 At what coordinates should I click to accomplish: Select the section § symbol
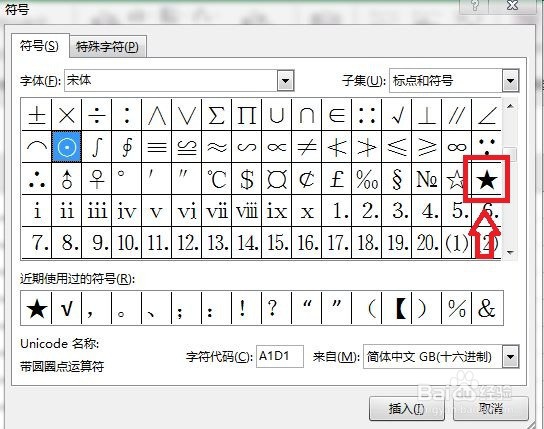click(397, 179)
